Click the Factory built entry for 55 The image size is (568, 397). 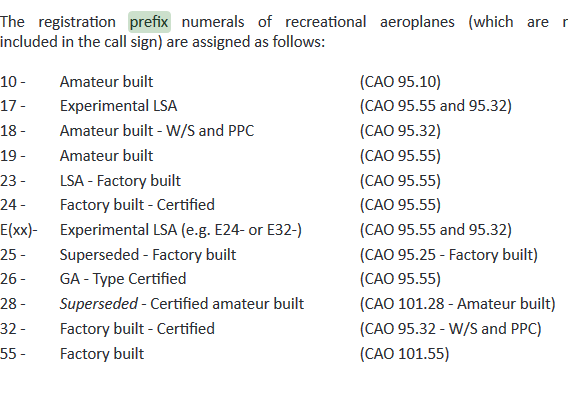[x=102, y=354]
